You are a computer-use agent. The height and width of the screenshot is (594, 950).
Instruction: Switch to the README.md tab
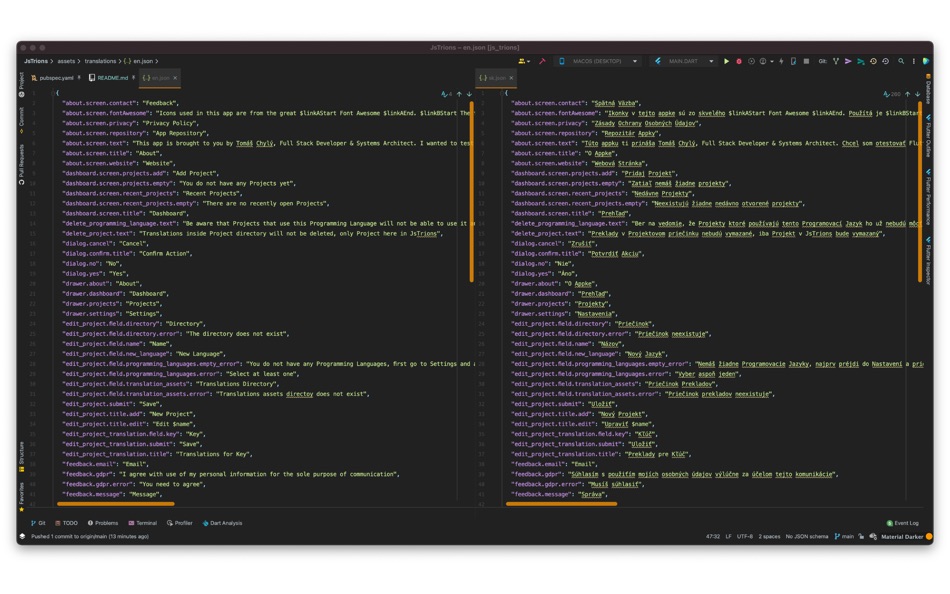point(111,78)
